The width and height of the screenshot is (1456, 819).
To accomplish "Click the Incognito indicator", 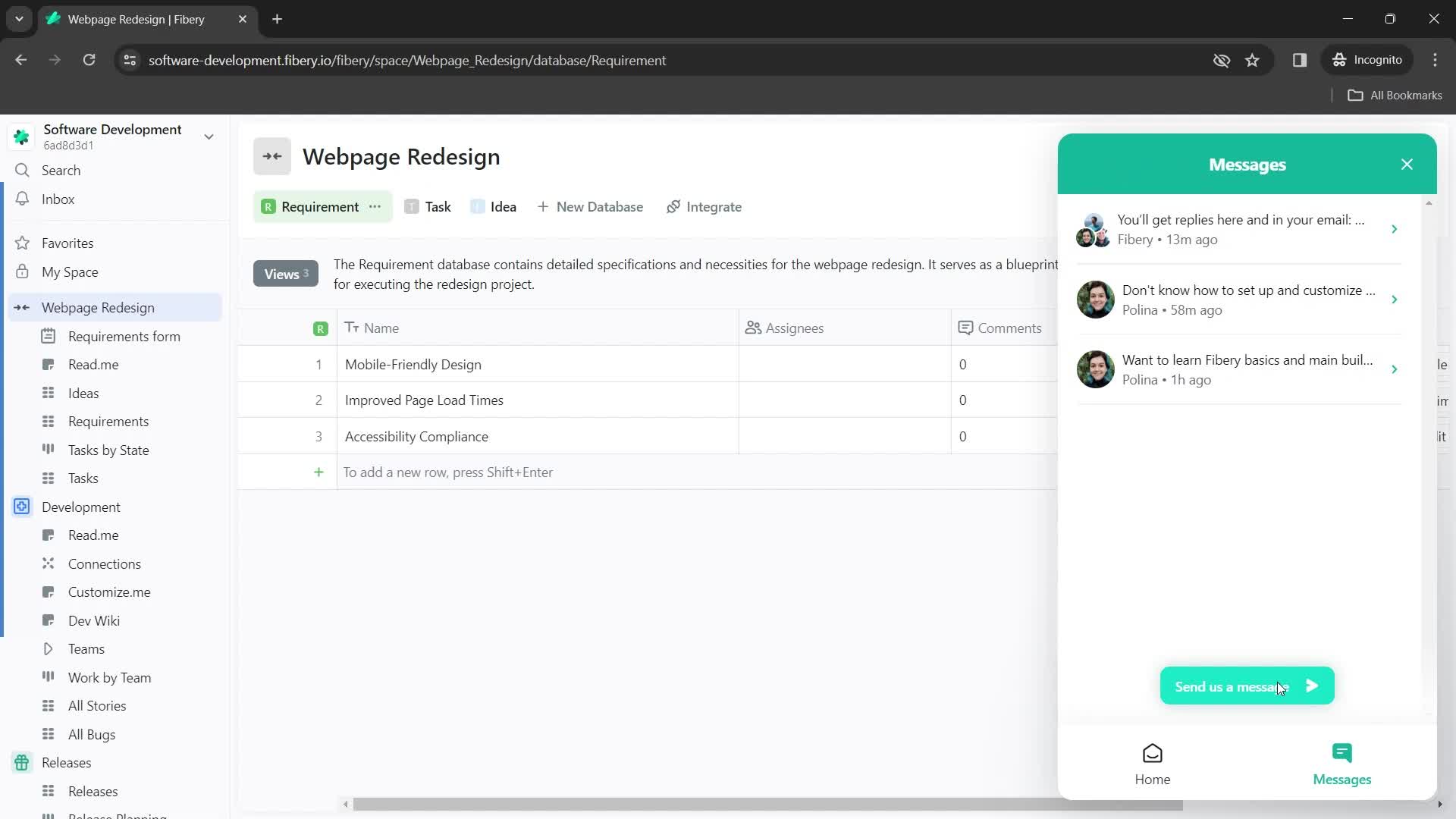I will [1367, 60].
